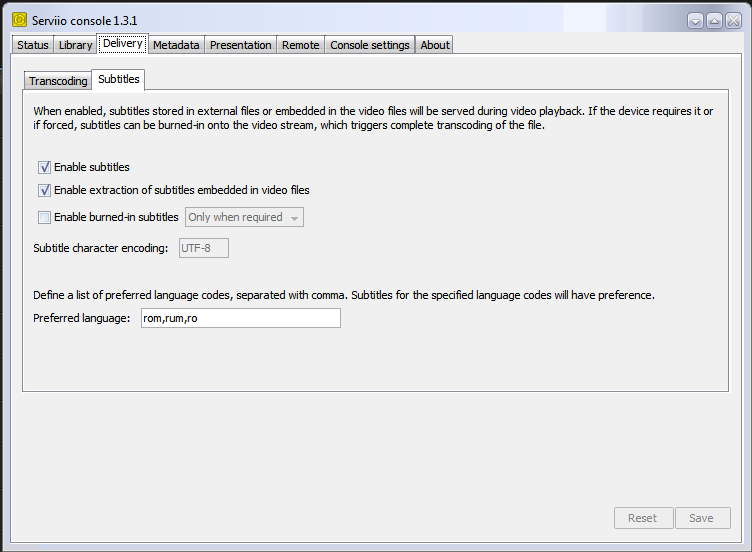This screenshot has width=752, height=552.
Task: Open the 'Only when required' dropdown
Action: coord(244,217)
